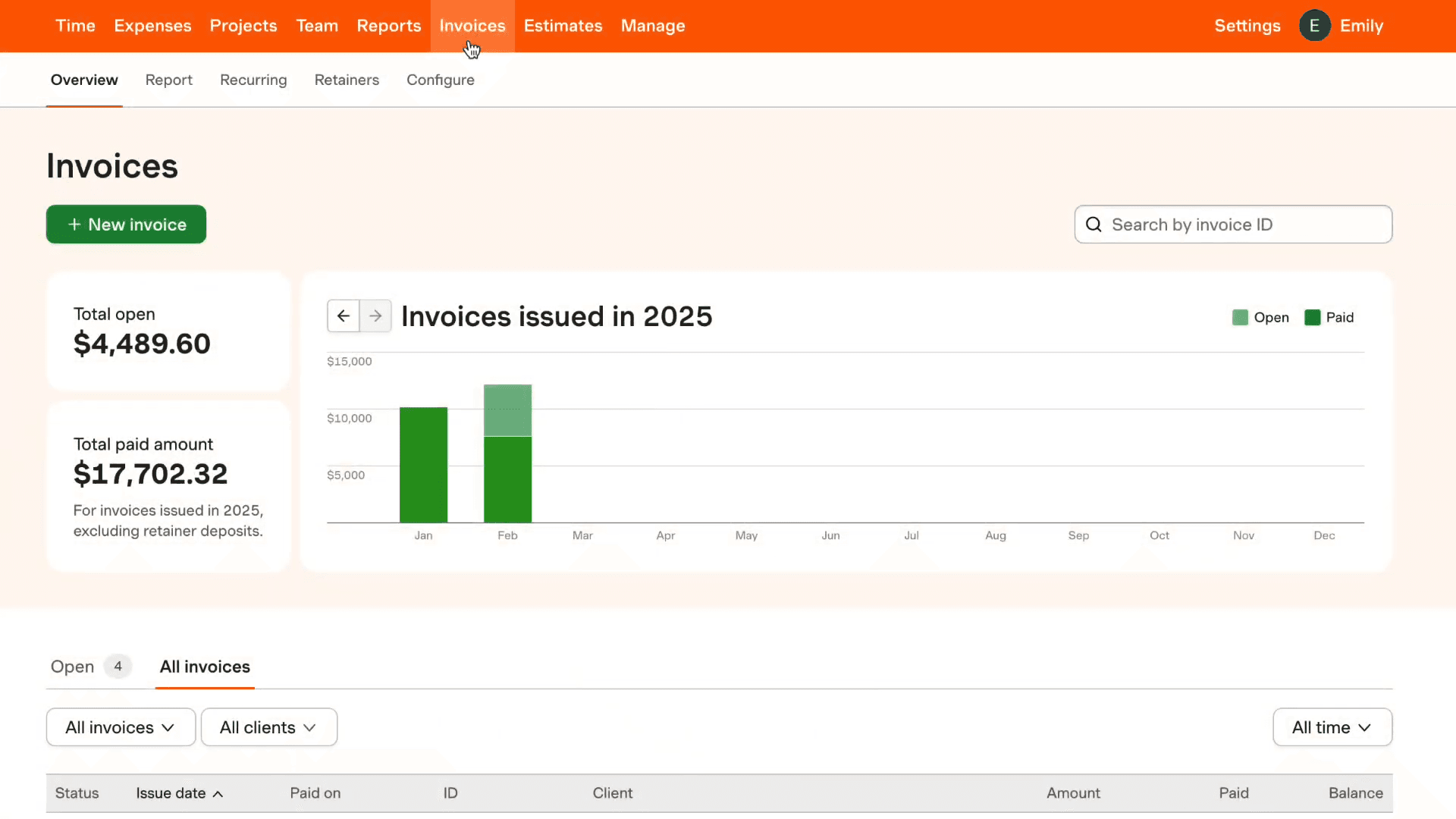This screenshot has height=819, width=1456.
Task: Click the January paid bar
Action: [423, 465]
